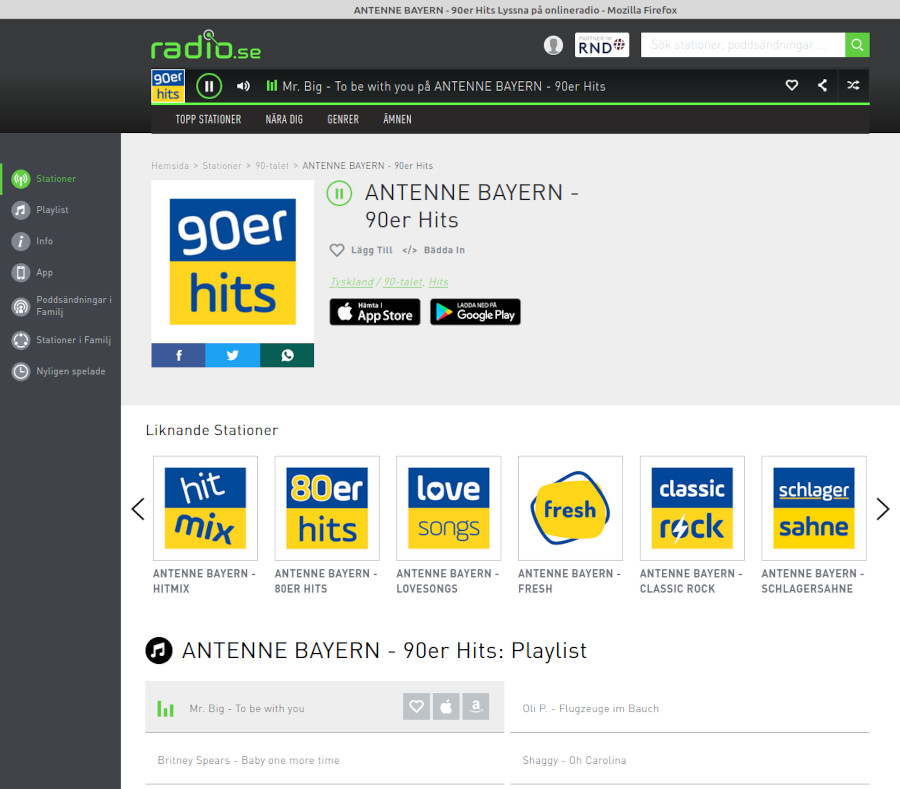The height and width of the screenshot is (789, 900).
Task: Click the Google Play download badge
Action: [x=475, y=312]
